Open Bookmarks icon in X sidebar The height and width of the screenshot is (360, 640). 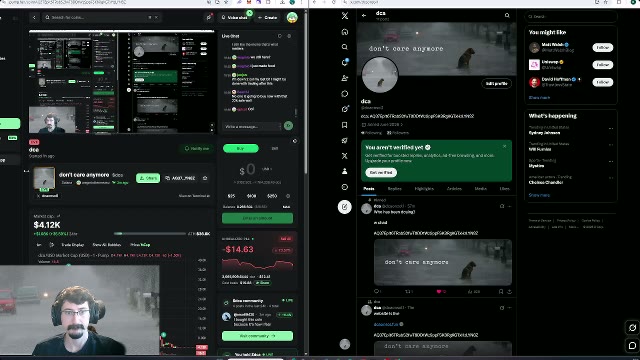(x=345, y=125)
